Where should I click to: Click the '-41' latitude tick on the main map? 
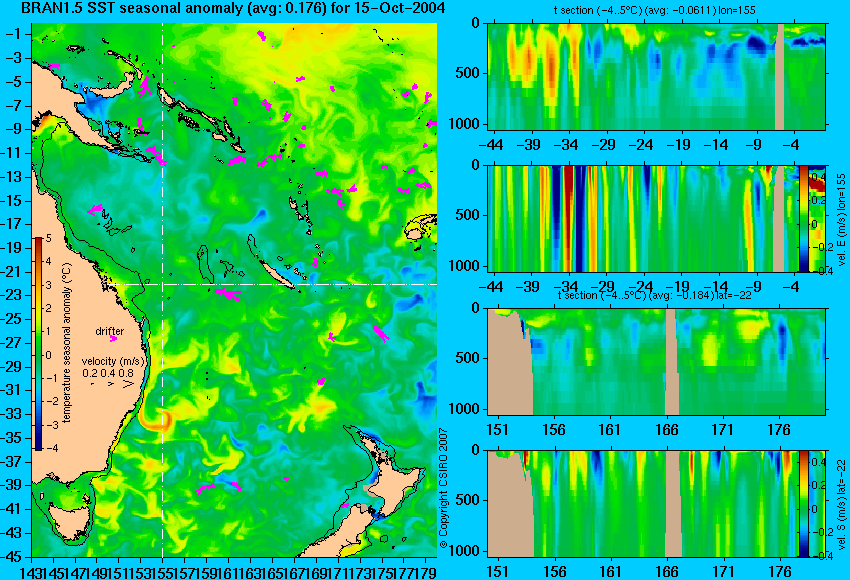(13, 509)
